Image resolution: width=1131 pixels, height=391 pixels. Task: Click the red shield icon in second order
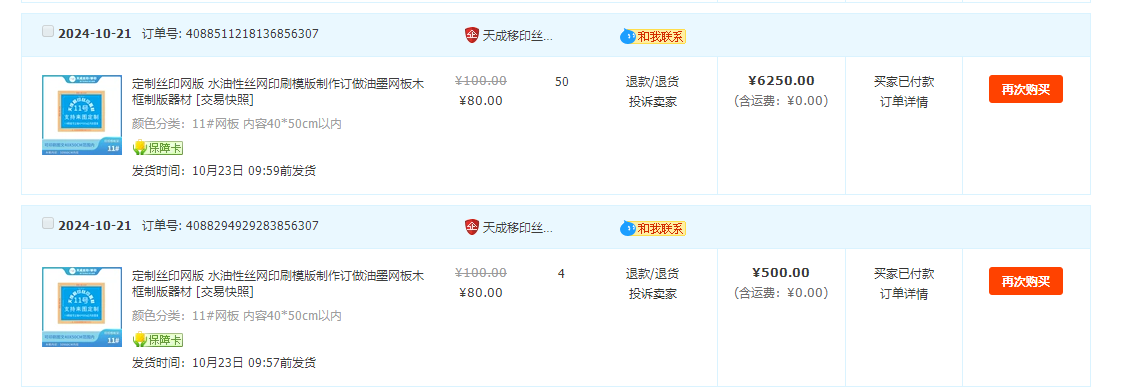471,227
